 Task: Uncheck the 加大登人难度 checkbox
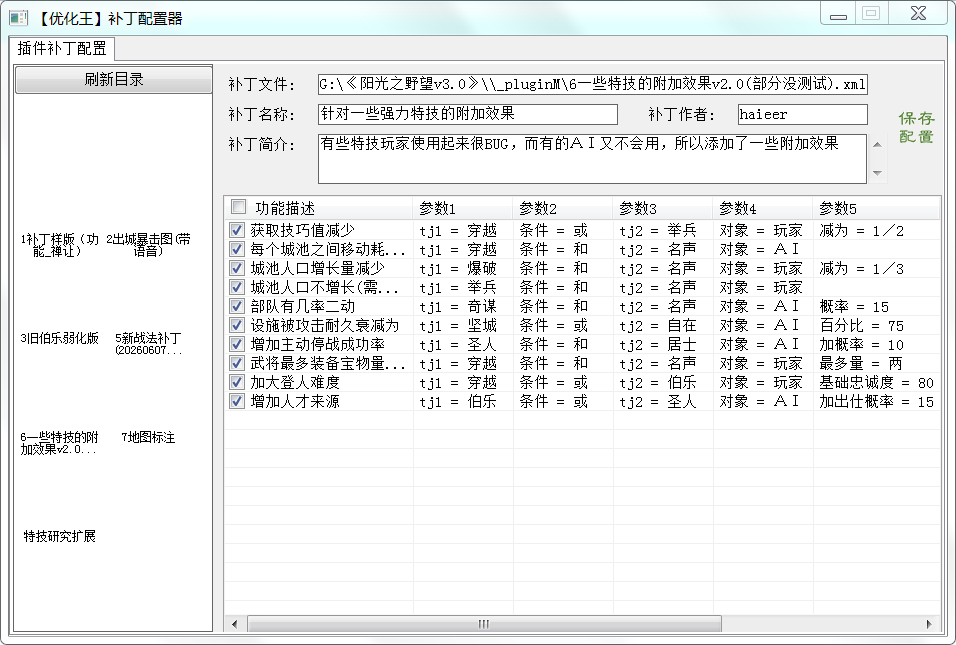237,382
